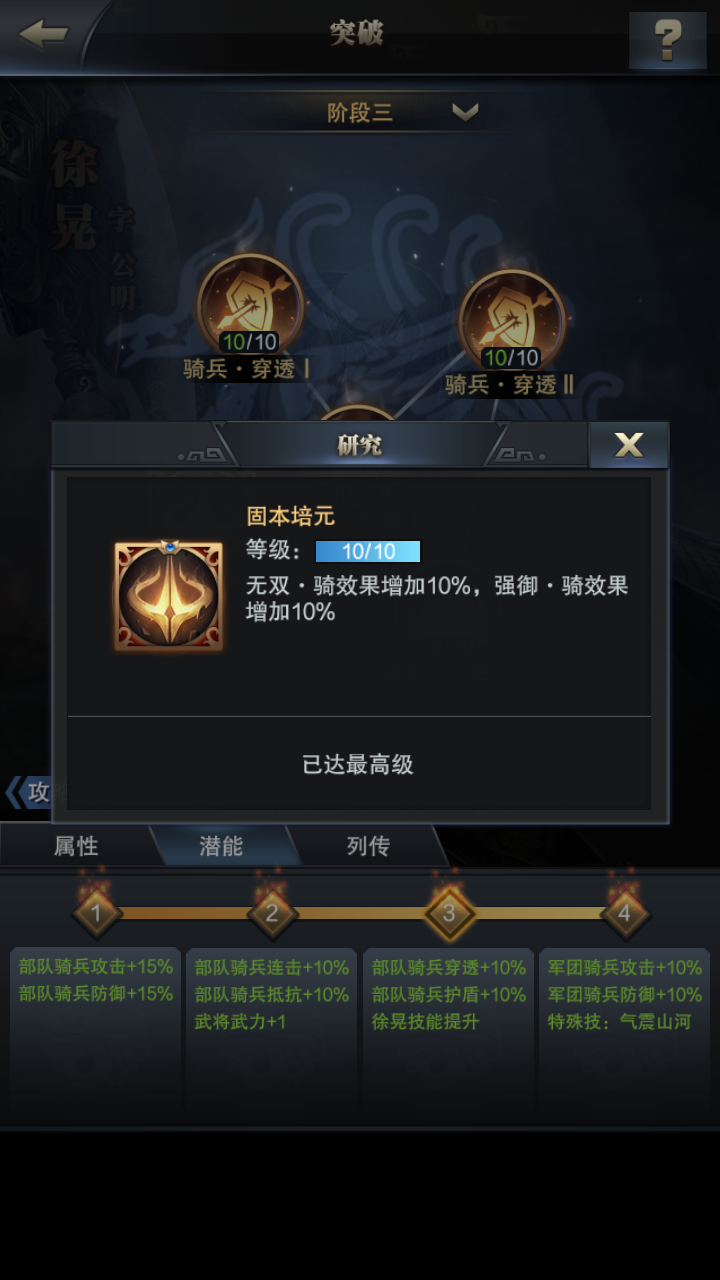Viewport: 720px width, 1280px height.
Task: Switch to the 属性 tab
Action: [76, 846]
